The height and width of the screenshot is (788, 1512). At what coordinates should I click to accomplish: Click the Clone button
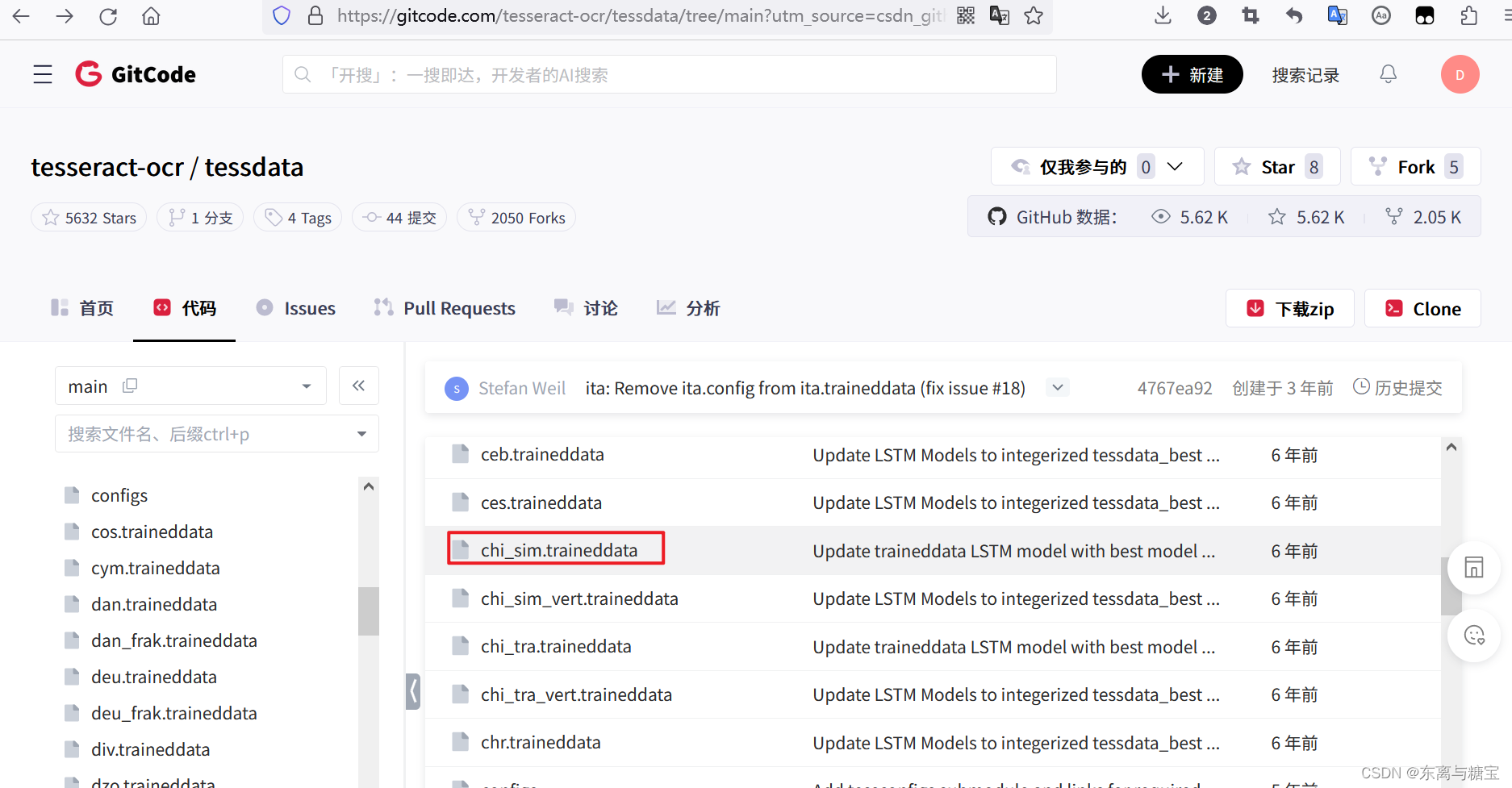point(1422,308)
